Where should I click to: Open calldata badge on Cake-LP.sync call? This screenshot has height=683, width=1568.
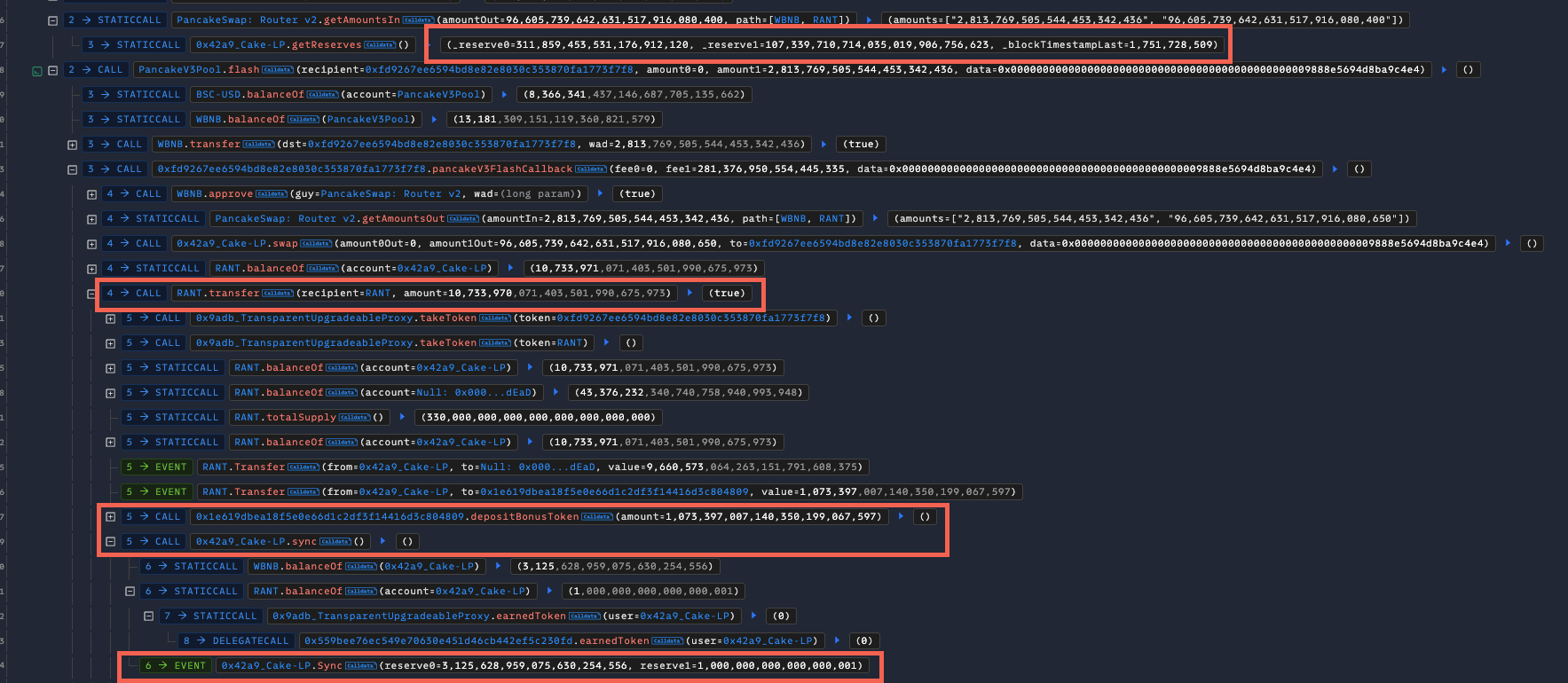(x=335, y=541)
